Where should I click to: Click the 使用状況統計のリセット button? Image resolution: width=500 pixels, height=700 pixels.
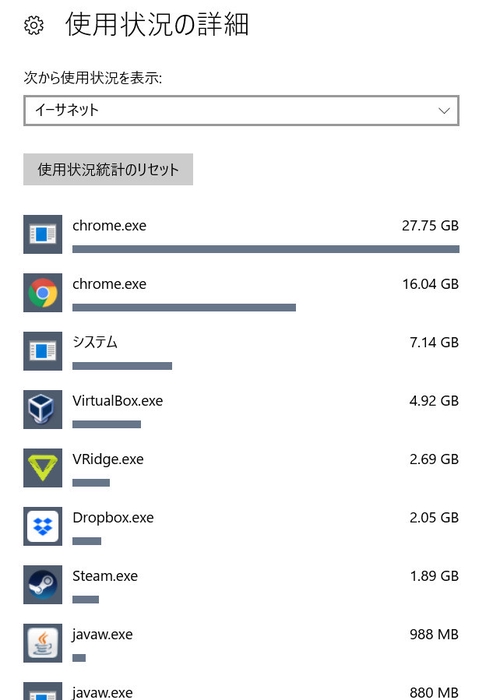click(x=108, y=169)
